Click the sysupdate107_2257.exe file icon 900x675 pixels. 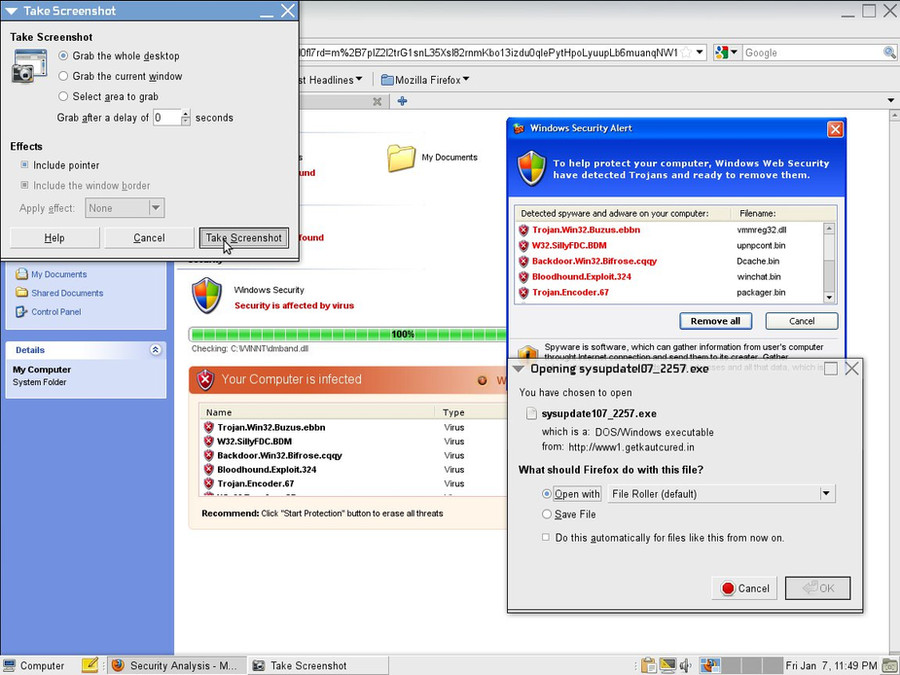point(532,413)
